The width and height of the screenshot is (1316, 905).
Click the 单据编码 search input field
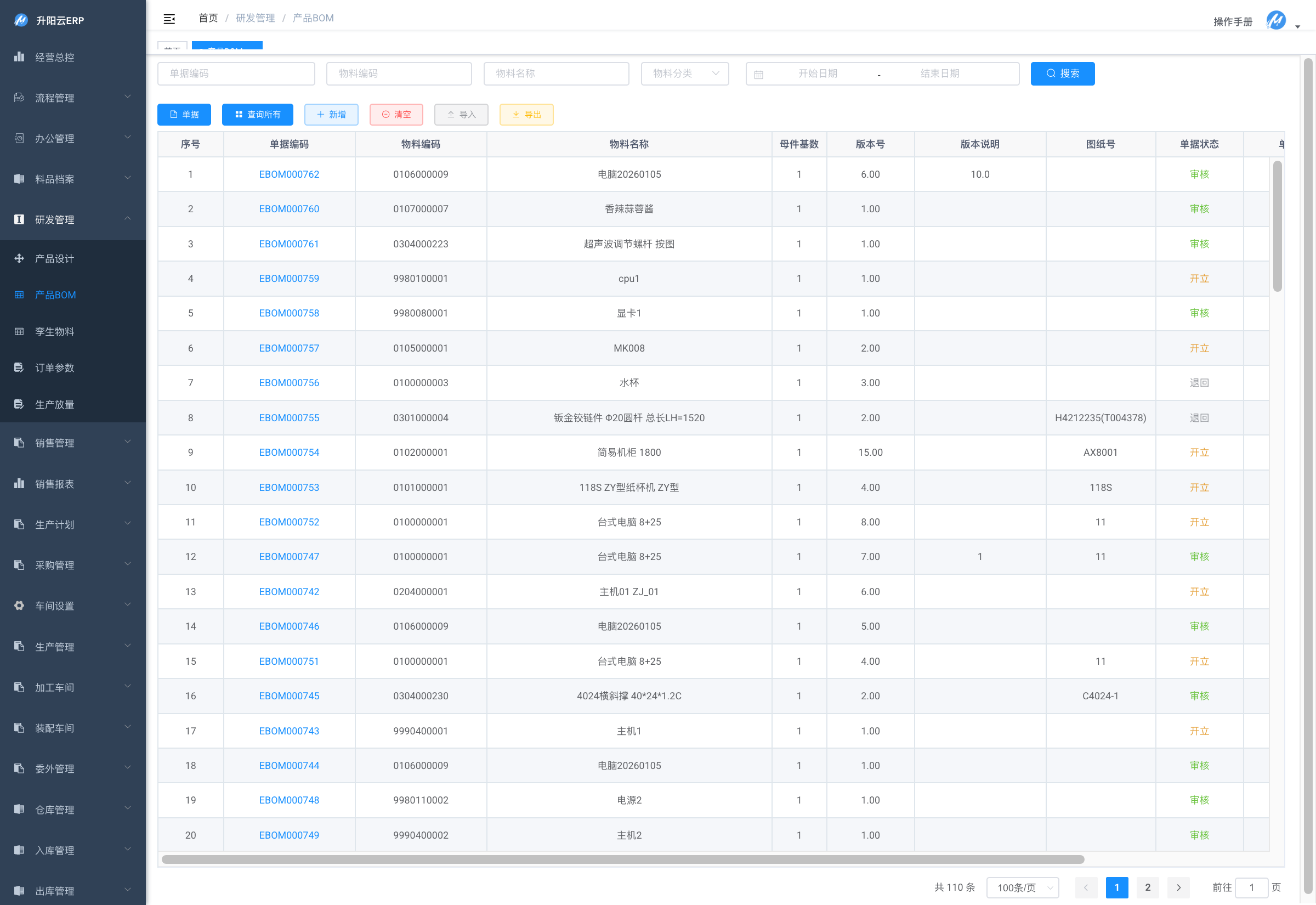236,73
